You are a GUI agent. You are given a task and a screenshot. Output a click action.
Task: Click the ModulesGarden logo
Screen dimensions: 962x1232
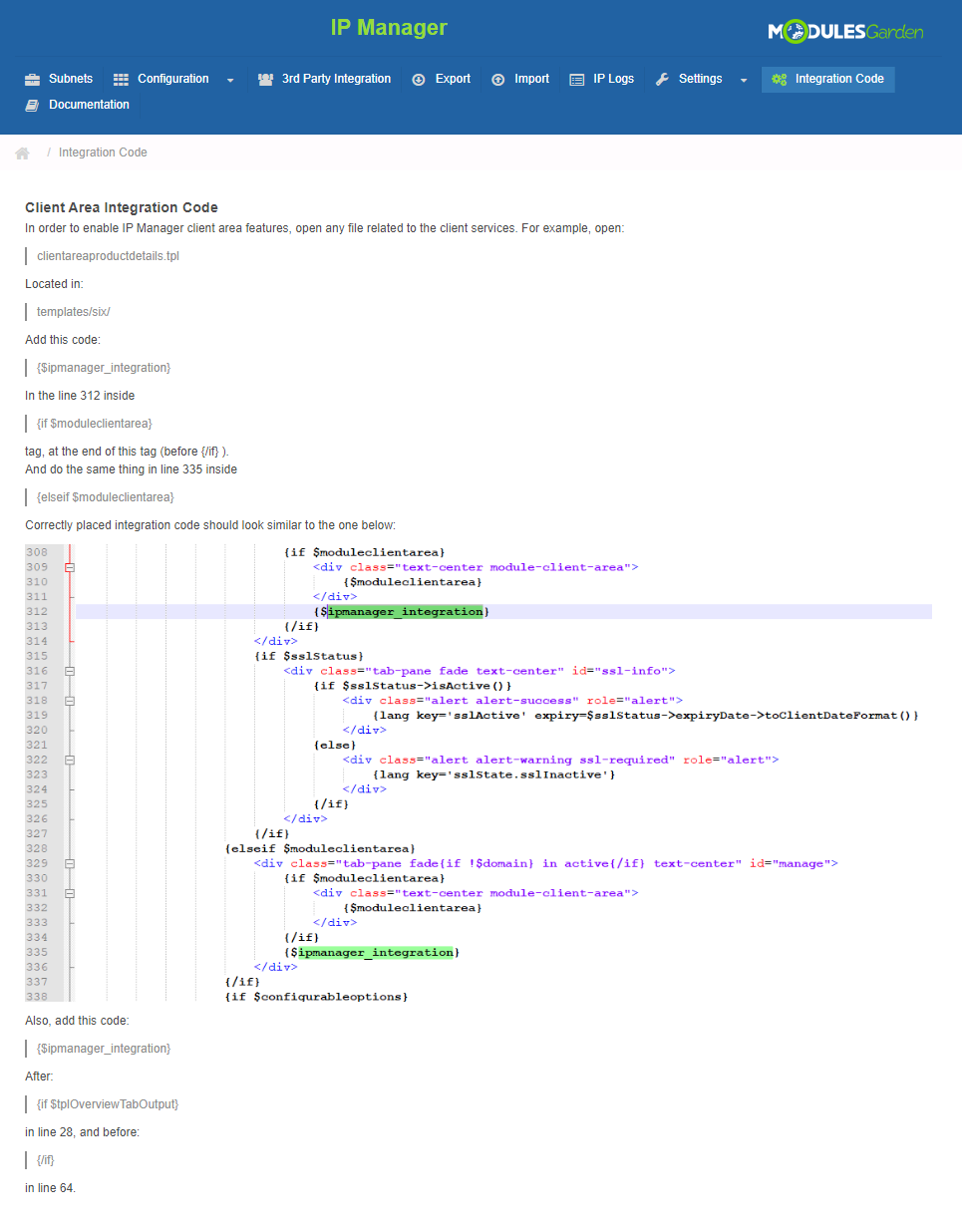pyautogui.click(x=845, y=32)
